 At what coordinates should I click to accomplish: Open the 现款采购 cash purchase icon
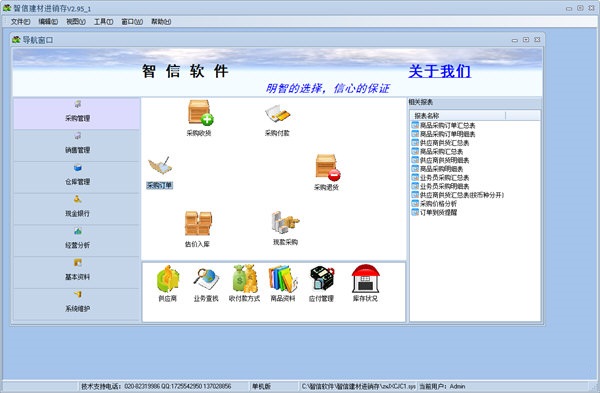[x=285, y=222]
